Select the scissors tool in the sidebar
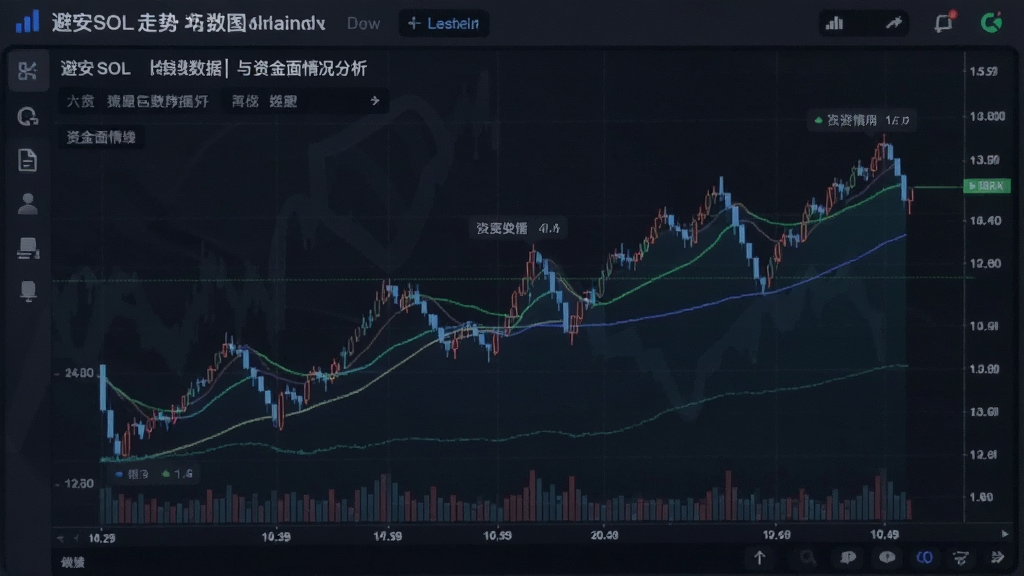The image size is (1024, 576). (27, 71)
